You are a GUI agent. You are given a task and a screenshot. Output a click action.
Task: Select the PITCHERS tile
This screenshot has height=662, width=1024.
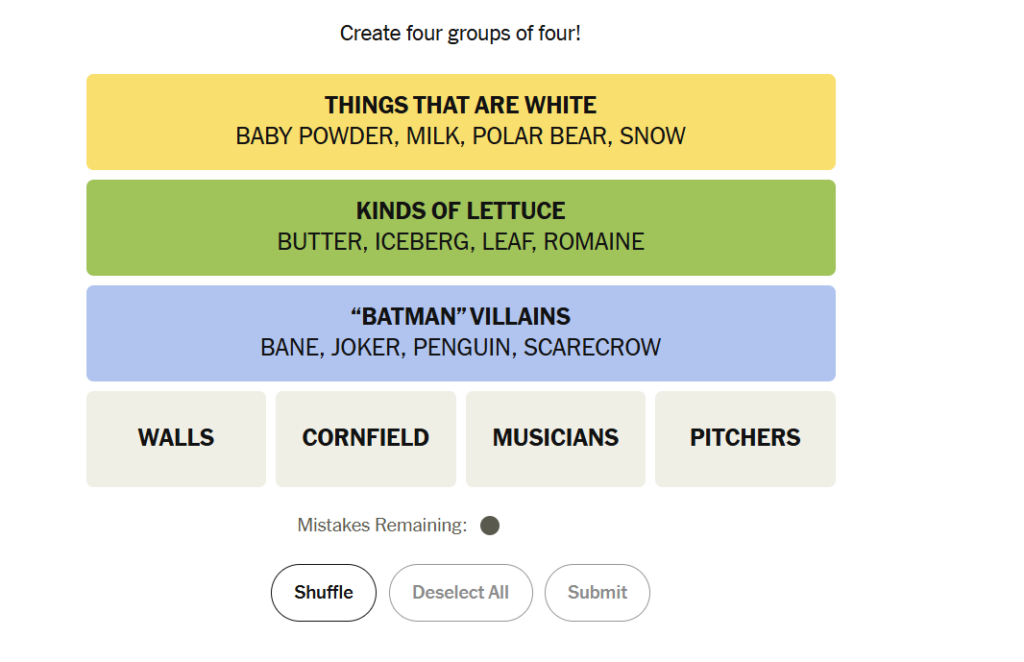coord(745,439)
